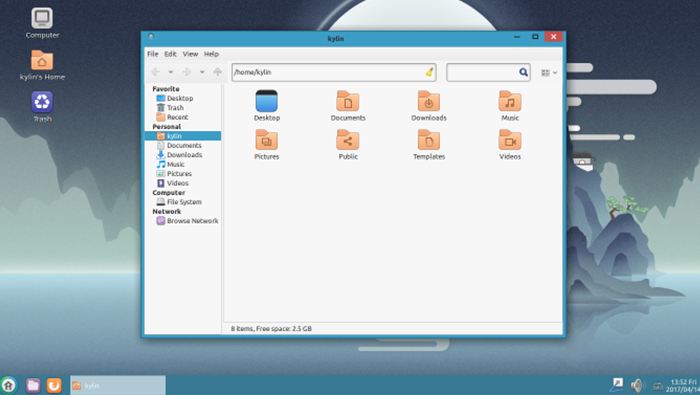
Task: Click the window menu icon in titlebar
Action: tap(151, 36)
